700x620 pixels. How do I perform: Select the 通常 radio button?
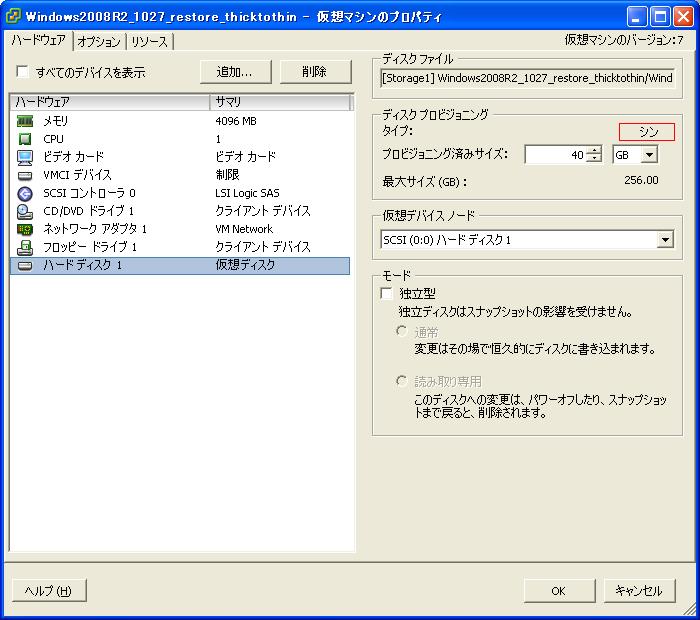tap(401, 331)
